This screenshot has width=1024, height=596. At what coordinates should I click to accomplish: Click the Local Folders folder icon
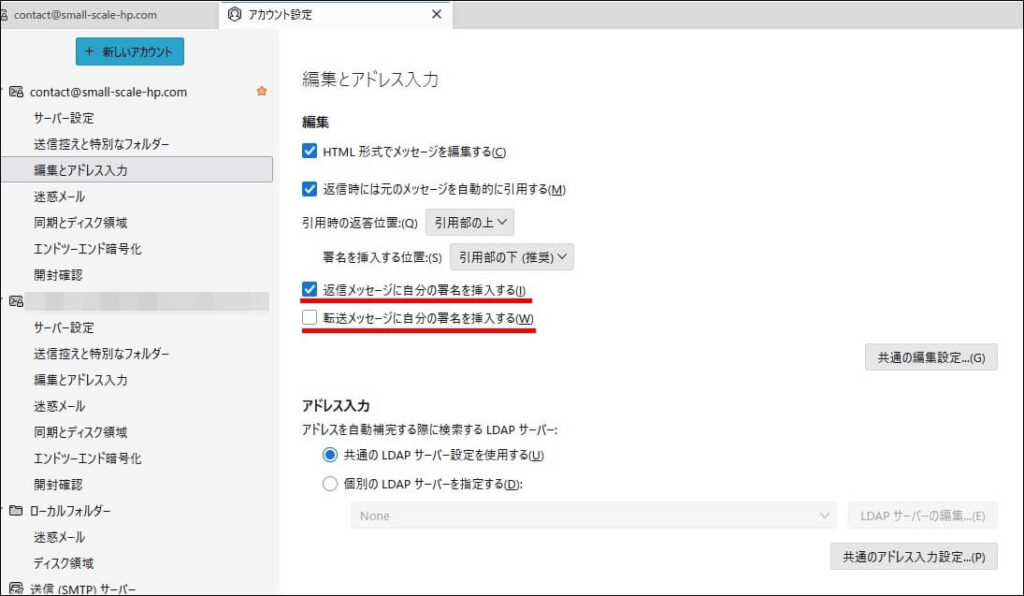click(16, 511)
